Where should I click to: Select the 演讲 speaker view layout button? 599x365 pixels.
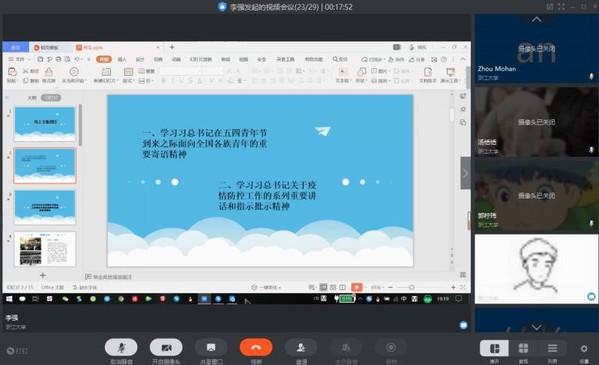point(494,348)
